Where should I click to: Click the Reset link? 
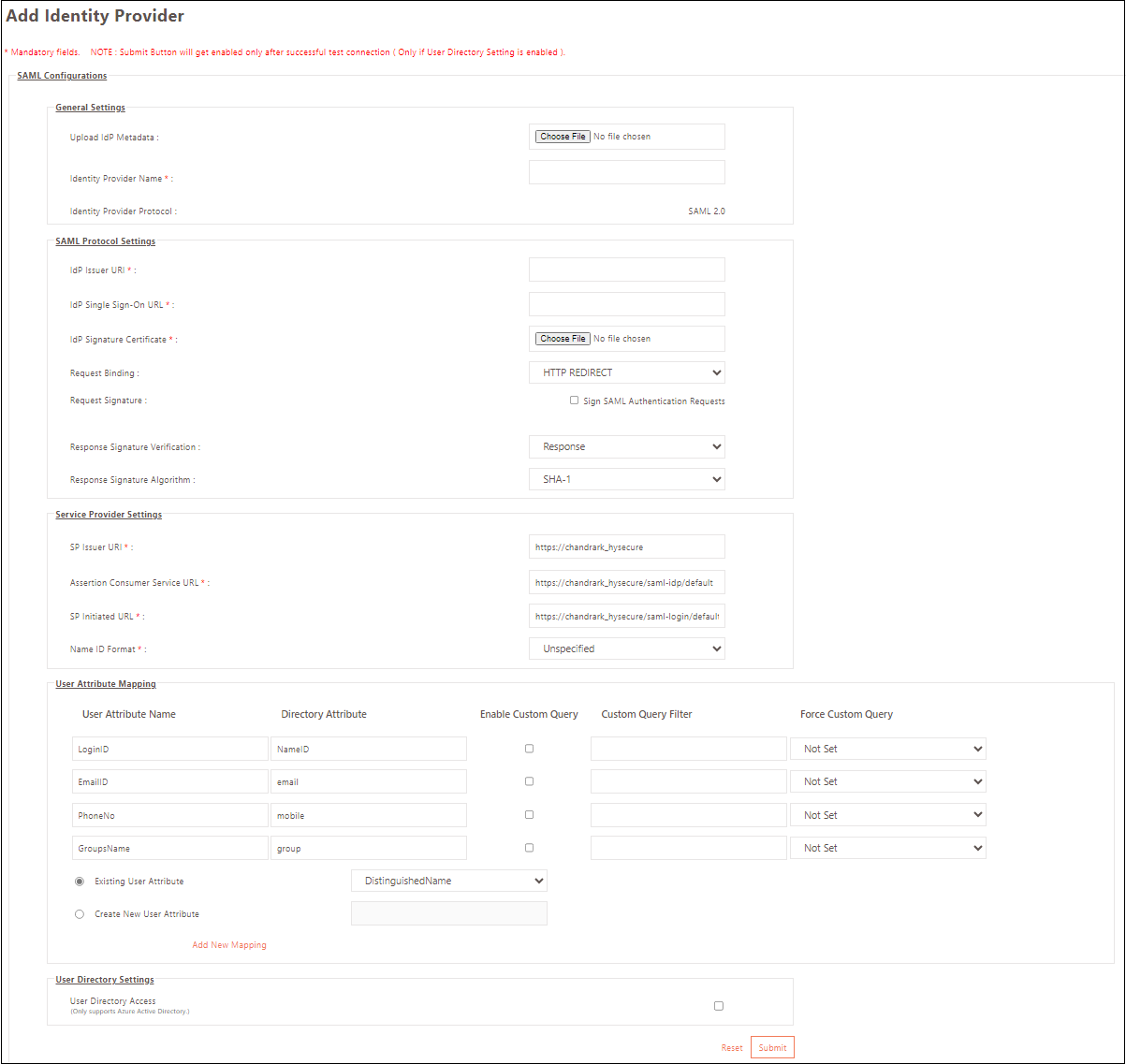pos(732,1048)
